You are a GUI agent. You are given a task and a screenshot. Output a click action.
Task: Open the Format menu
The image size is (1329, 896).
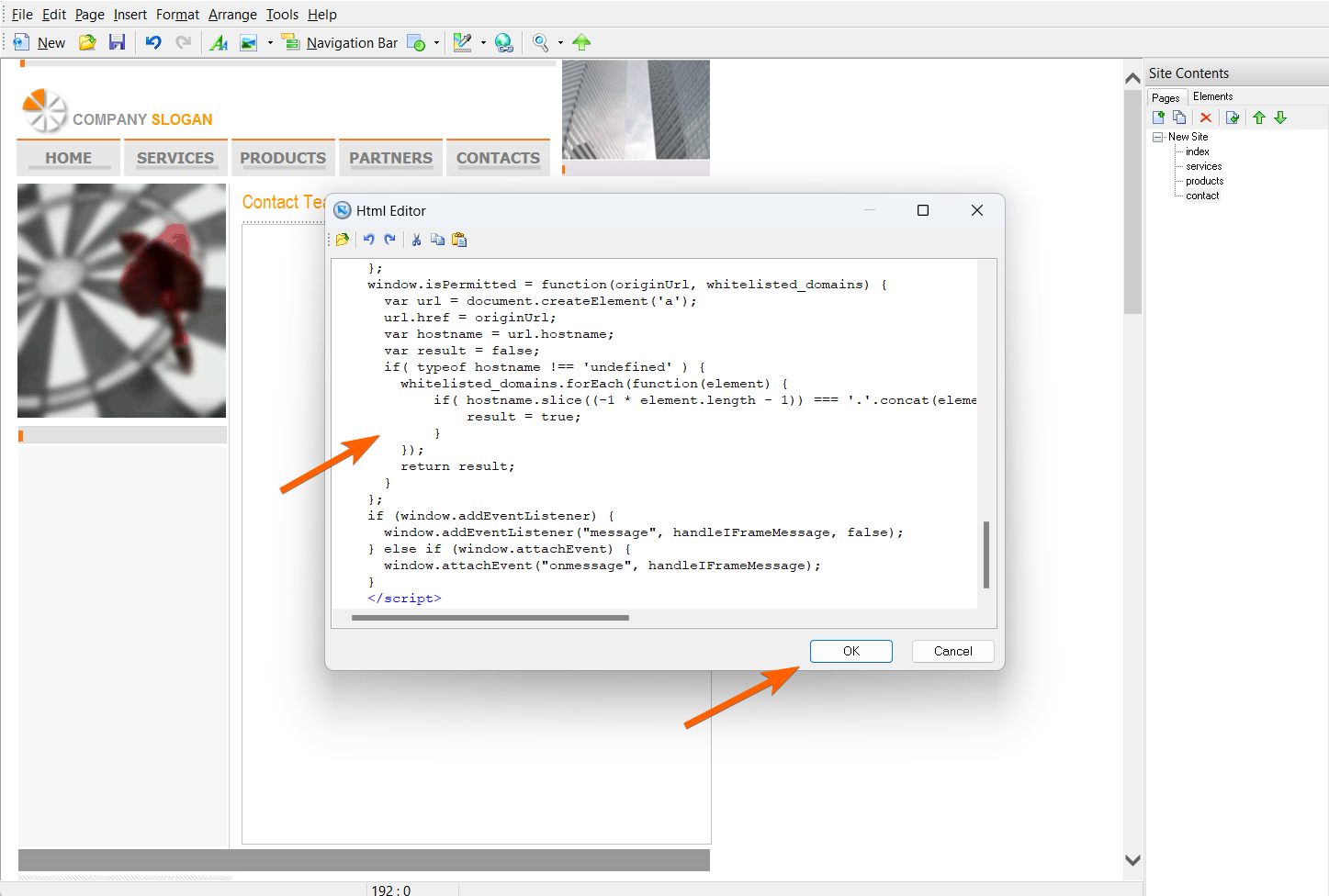(177, 15)
